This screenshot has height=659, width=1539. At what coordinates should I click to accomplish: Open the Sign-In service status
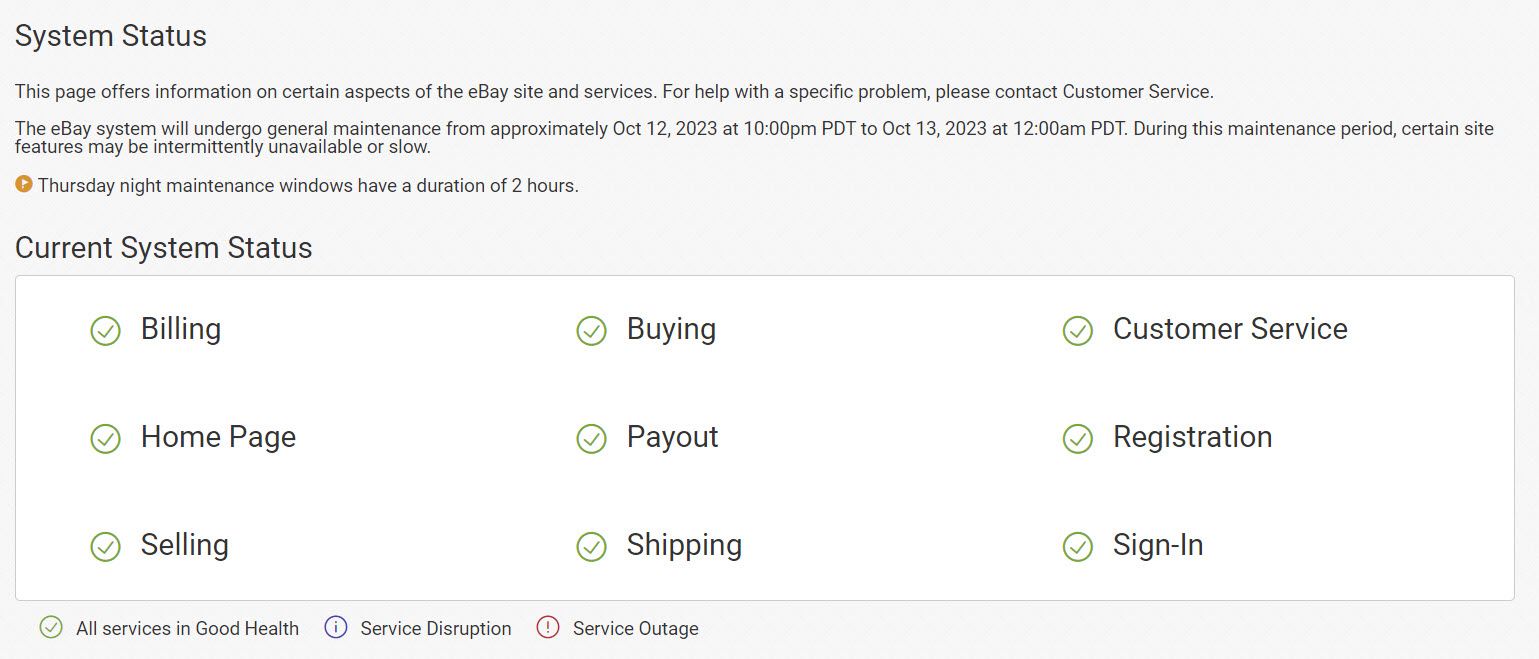coord(1158,545)
